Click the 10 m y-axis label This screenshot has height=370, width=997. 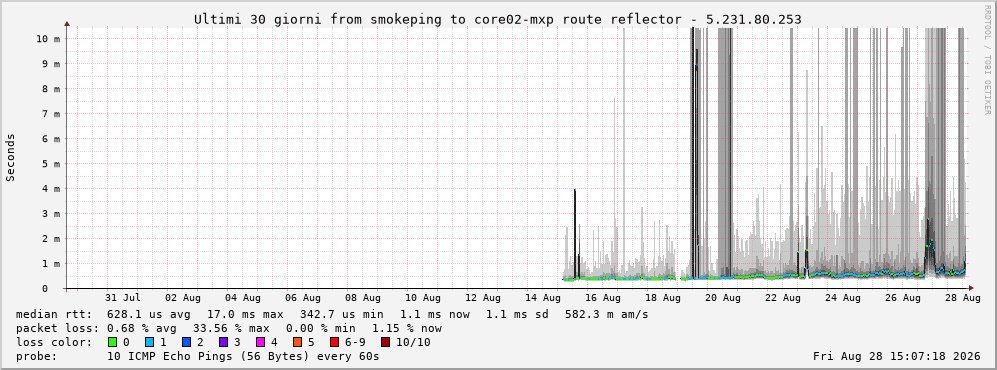coord(48,38)
